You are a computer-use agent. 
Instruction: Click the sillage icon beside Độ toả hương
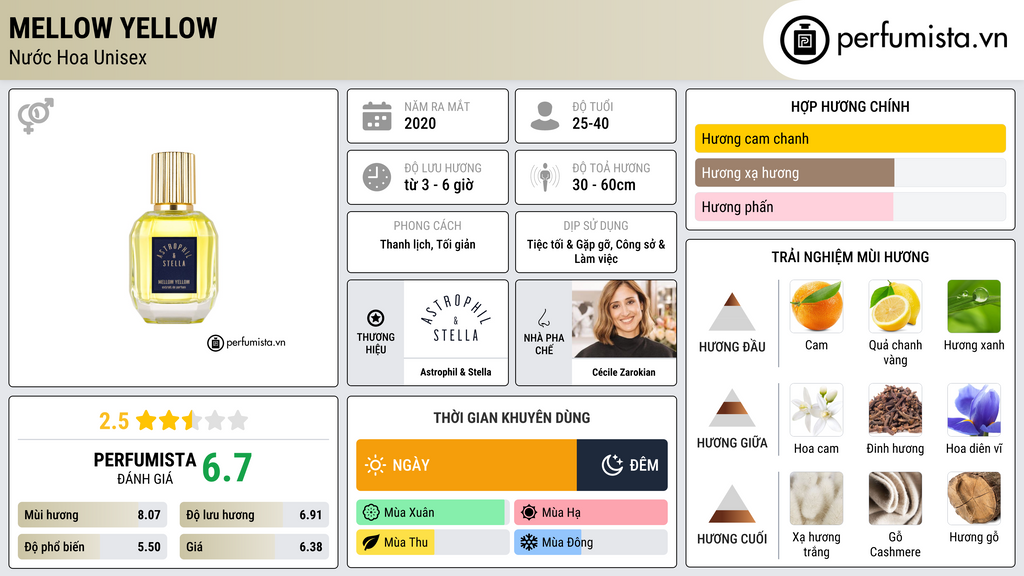tap(545, 177)
